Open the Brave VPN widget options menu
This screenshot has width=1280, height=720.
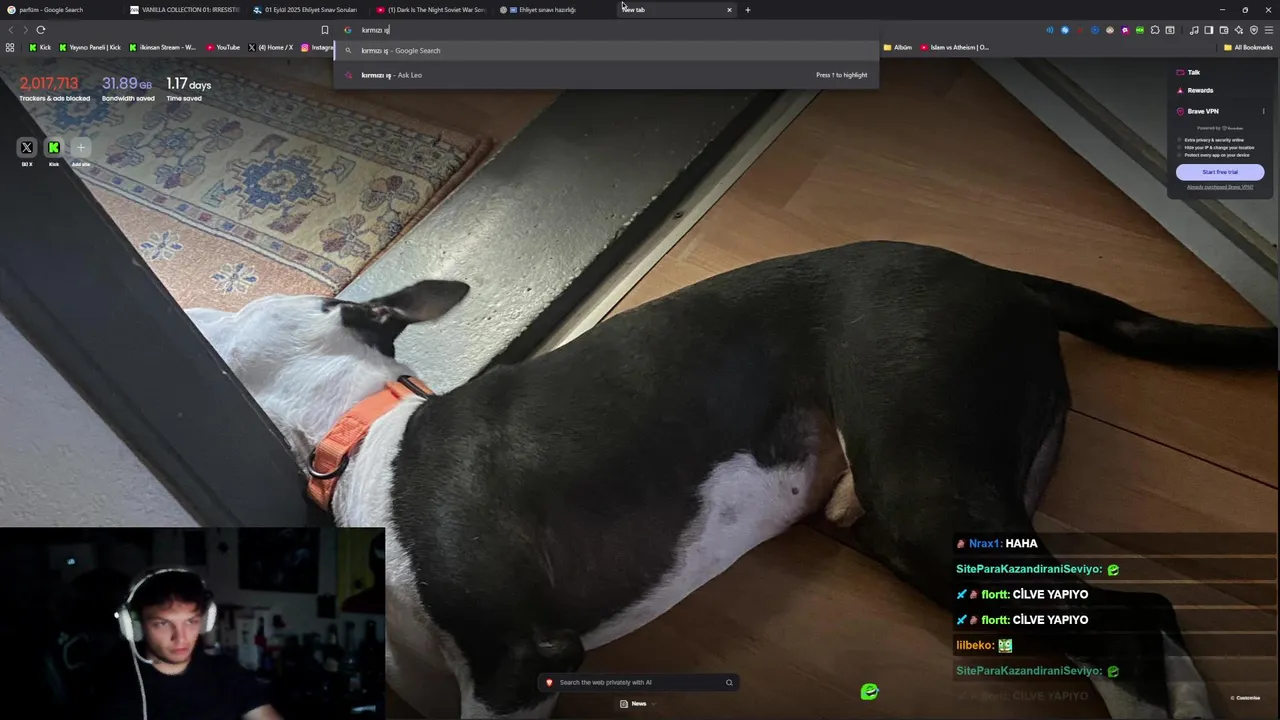(1263, 111)
